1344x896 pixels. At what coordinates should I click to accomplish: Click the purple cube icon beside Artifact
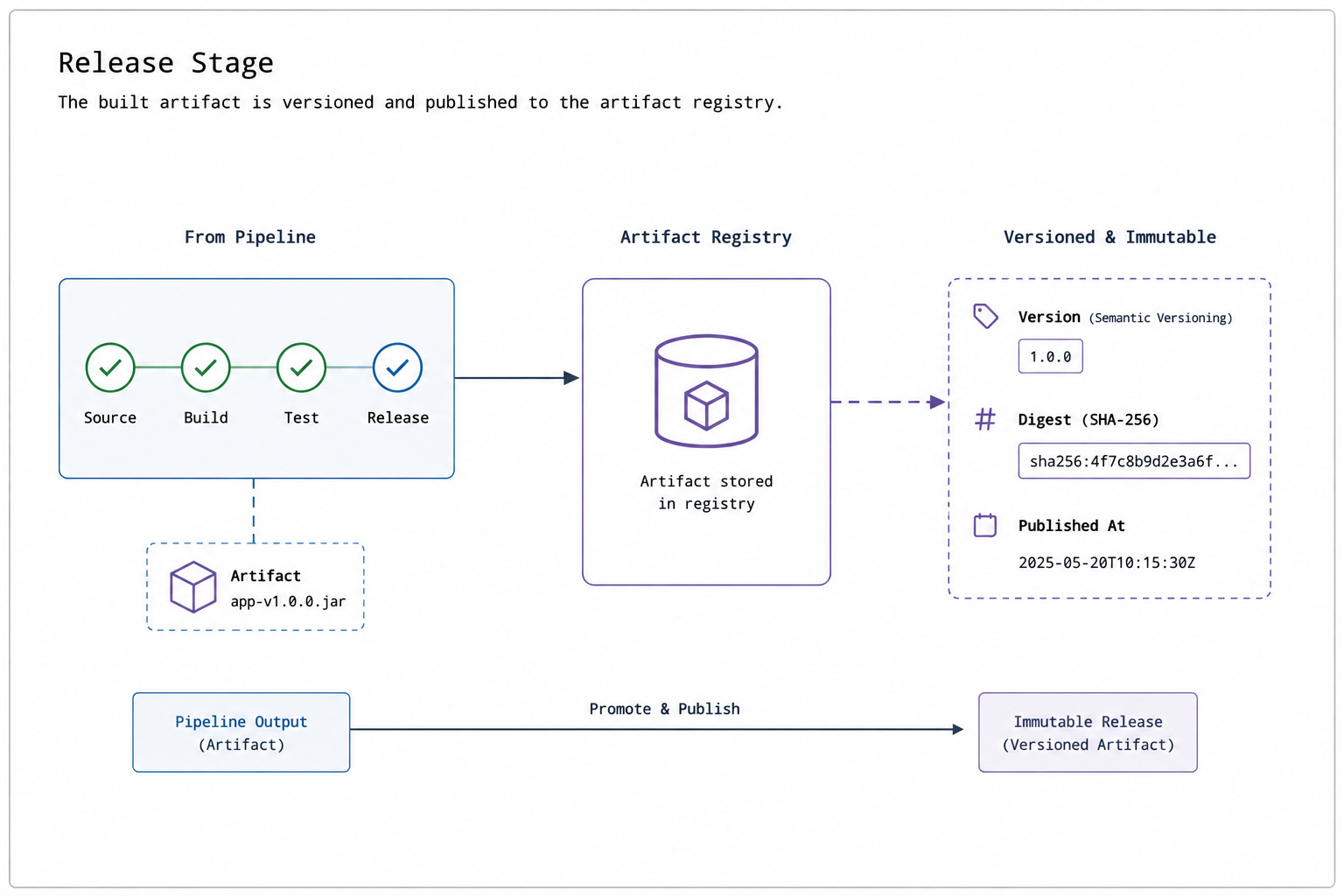192,586
